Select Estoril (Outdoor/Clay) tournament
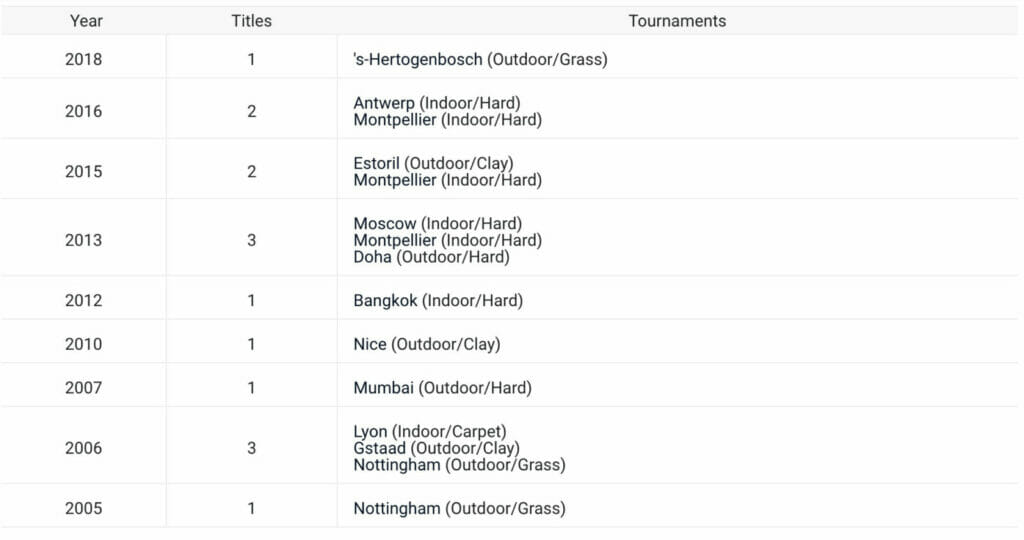This screenshot has width=1024, height=540. pos(433,163)
